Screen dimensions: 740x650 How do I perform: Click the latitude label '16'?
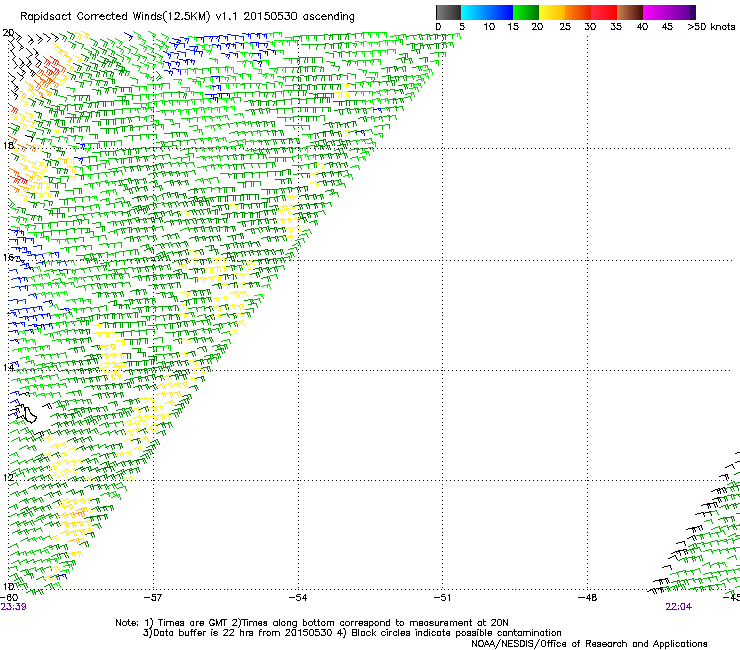(x=8, y=257)
